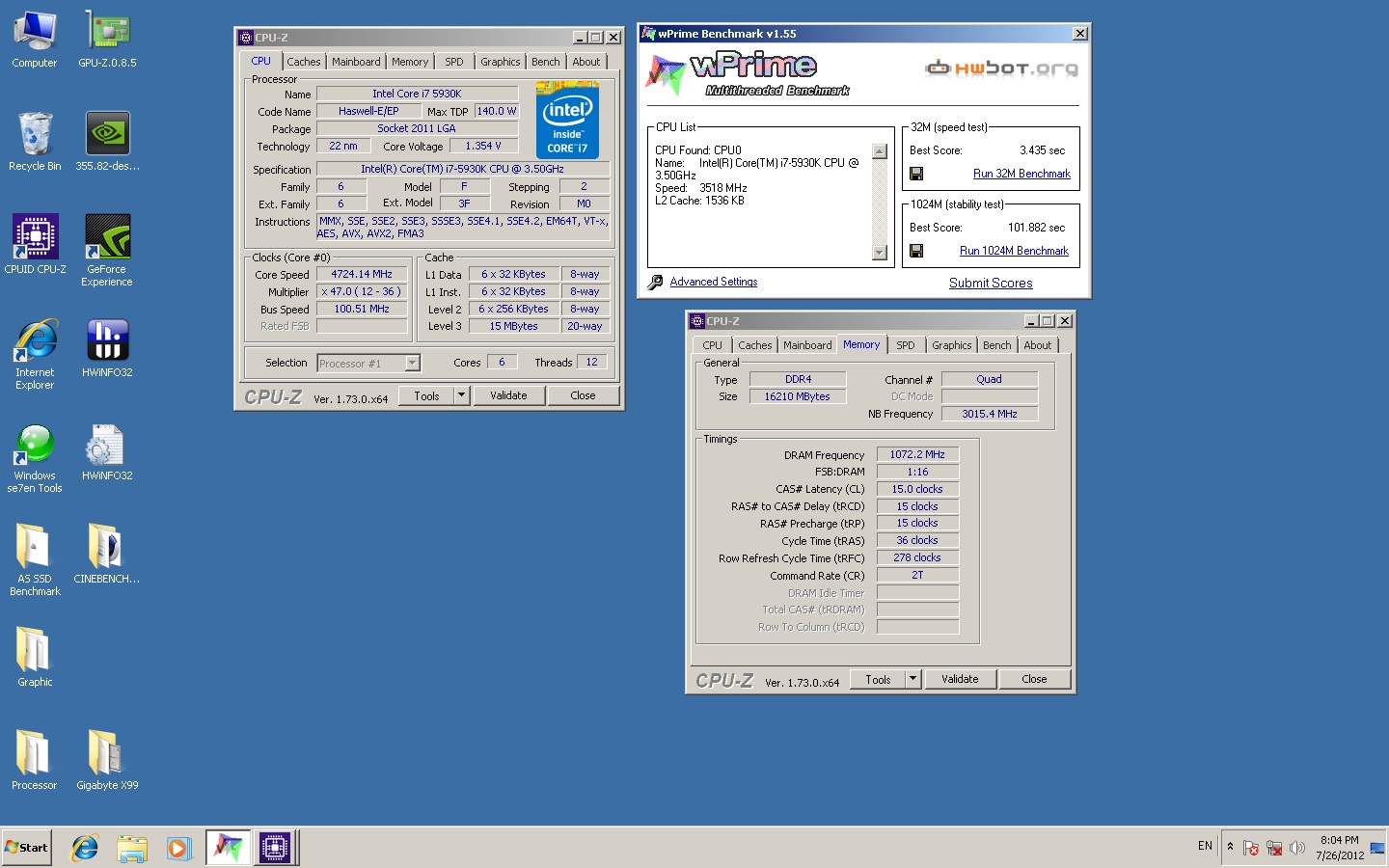
Task: Show hidden tray icons arrow
Action: pos(1230,847)
